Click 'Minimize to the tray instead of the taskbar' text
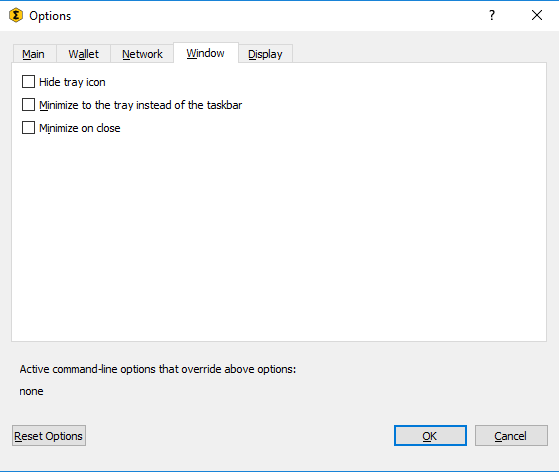 (140, 105)
